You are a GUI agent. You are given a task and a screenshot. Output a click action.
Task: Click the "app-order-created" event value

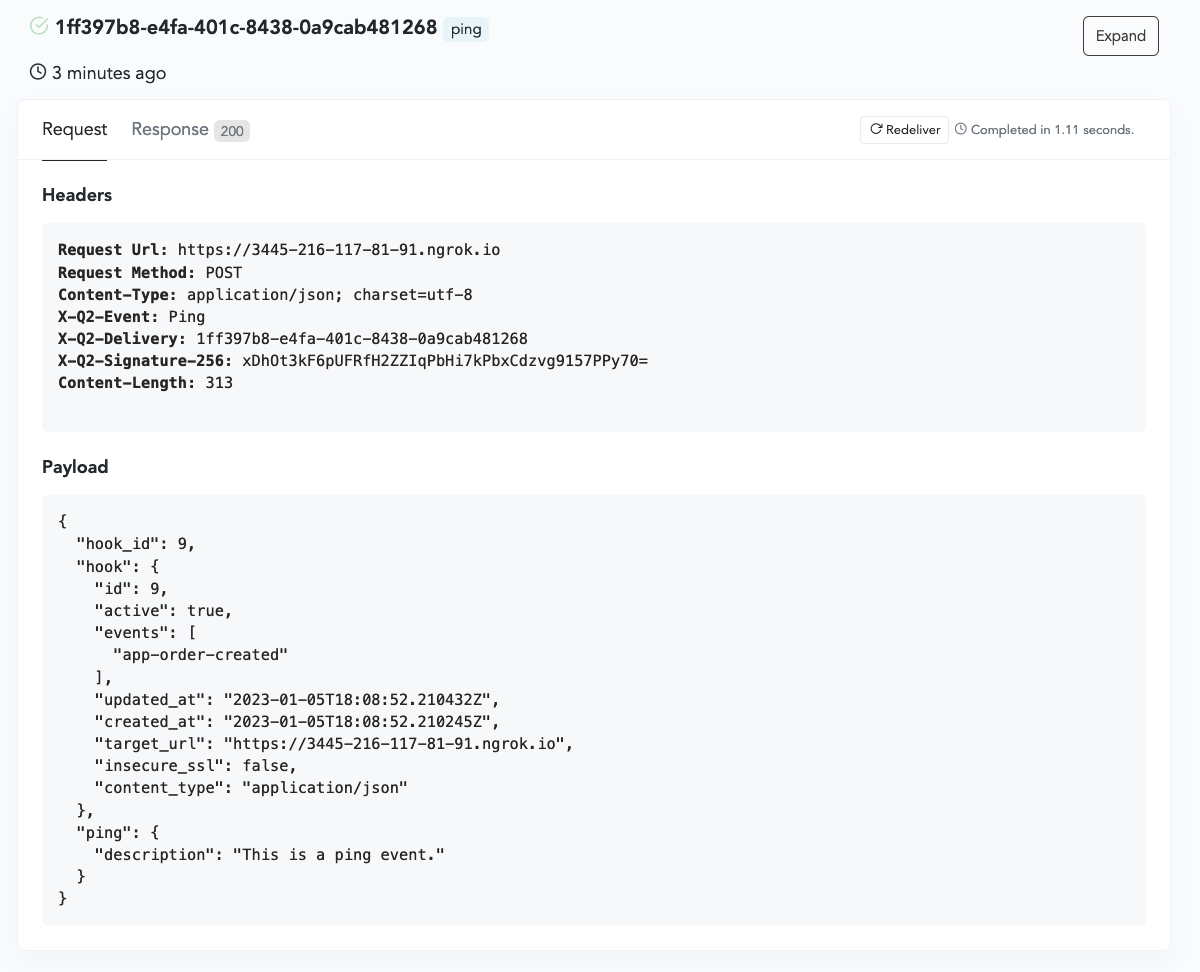click(201, 655)
